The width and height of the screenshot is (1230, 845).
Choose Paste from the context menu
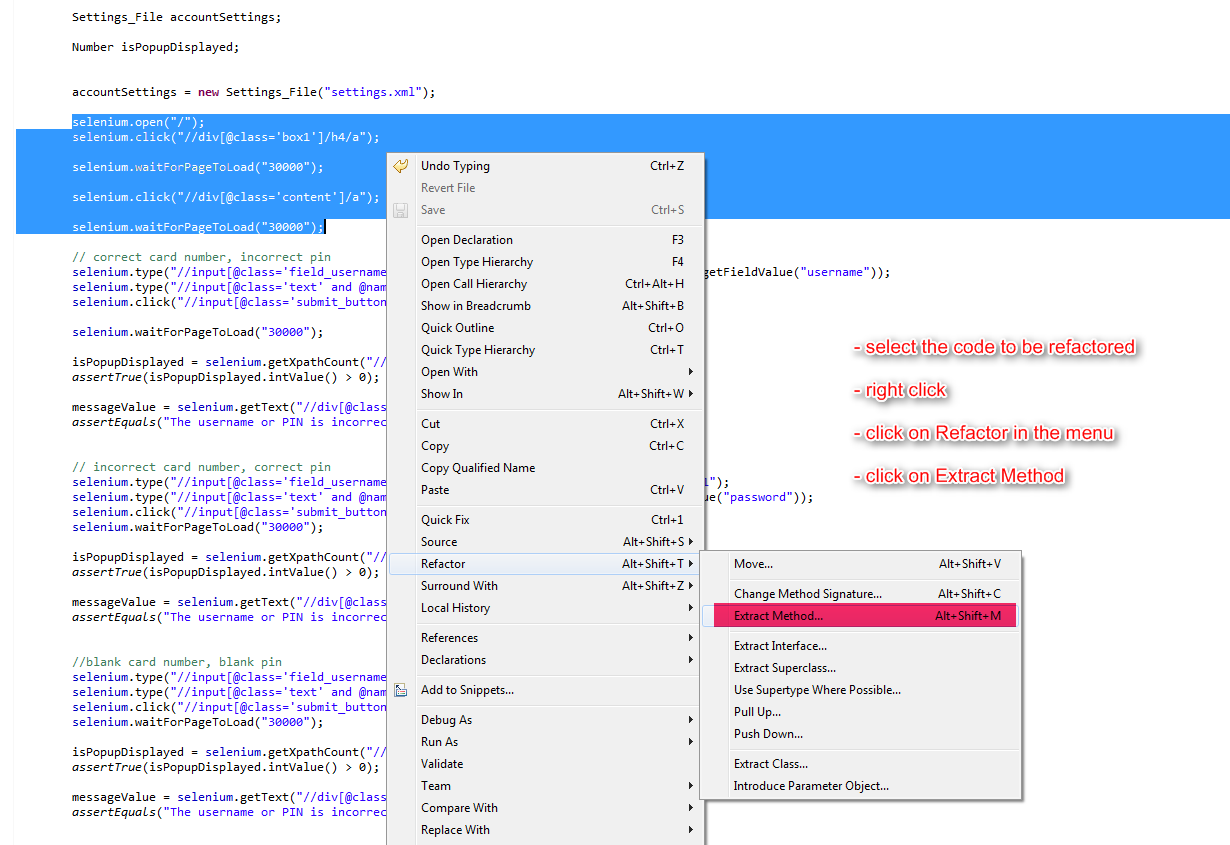tap(546, 490)
